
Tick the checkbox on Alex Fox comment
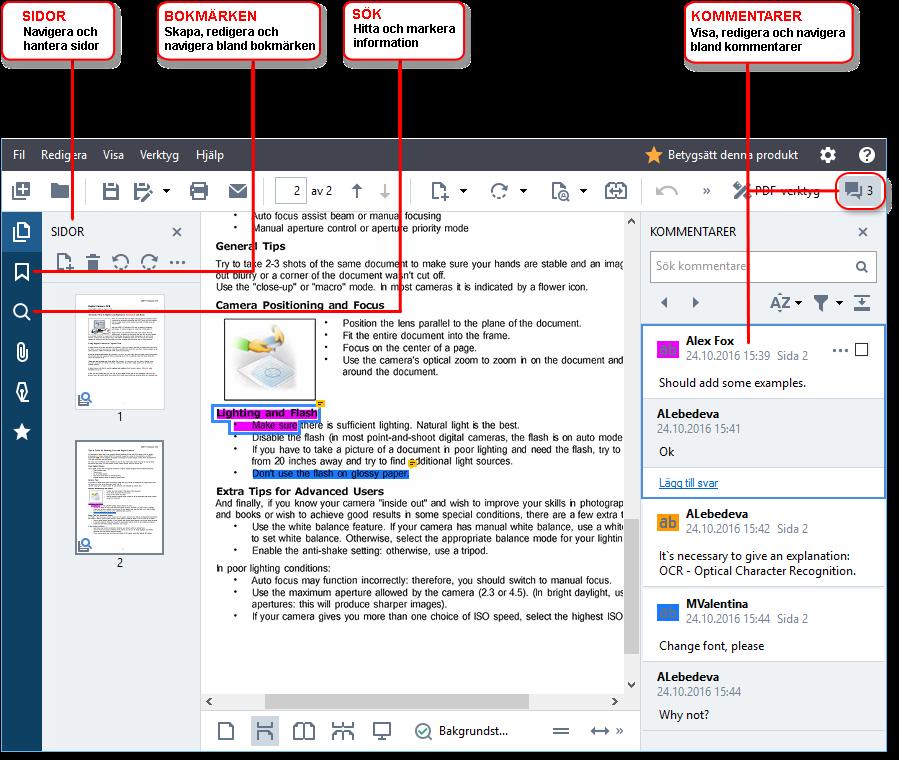pos(861,350)
